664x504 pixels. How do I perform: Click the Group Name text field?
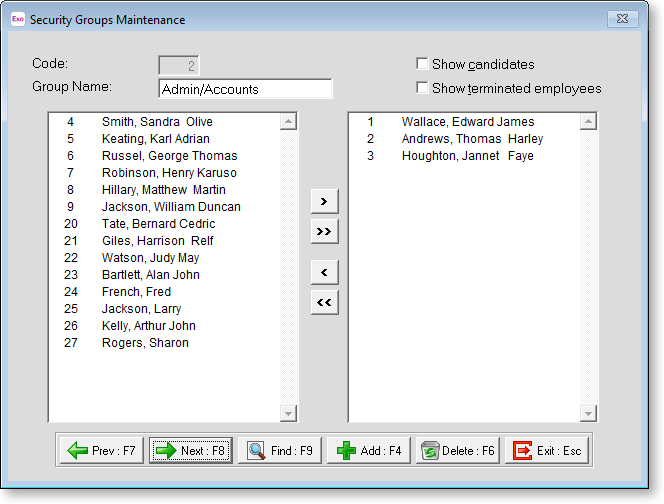tap(245, 89)
